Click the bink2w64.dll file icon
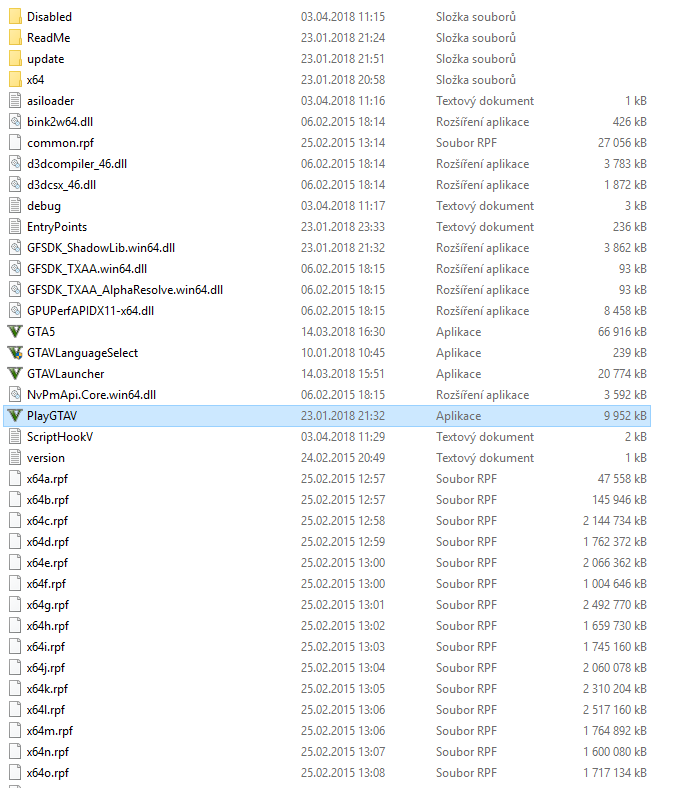 point(15,122)
